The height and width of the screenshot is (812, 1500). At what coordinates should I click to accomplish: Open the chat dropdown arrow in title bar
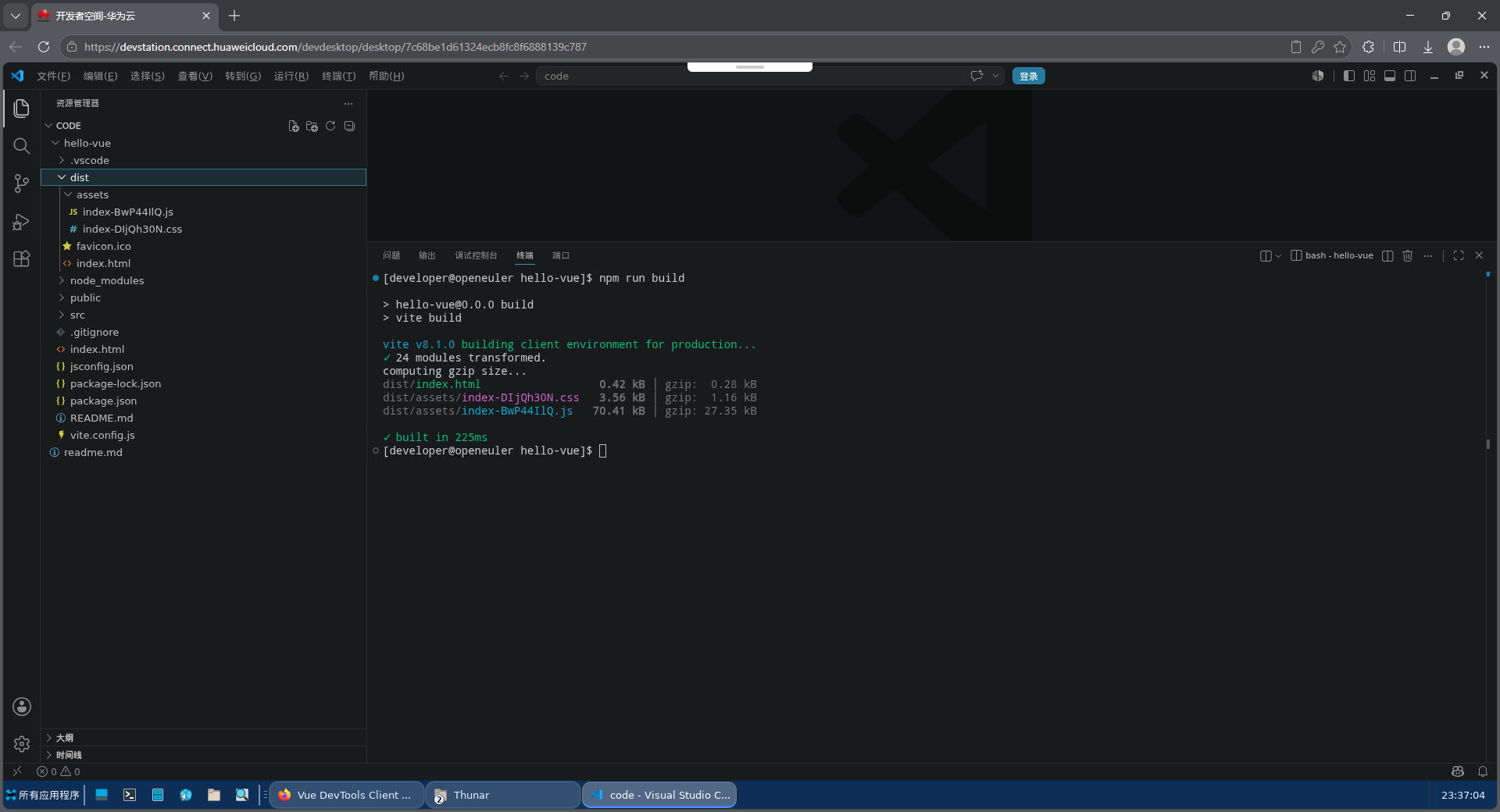pos(995,76)
